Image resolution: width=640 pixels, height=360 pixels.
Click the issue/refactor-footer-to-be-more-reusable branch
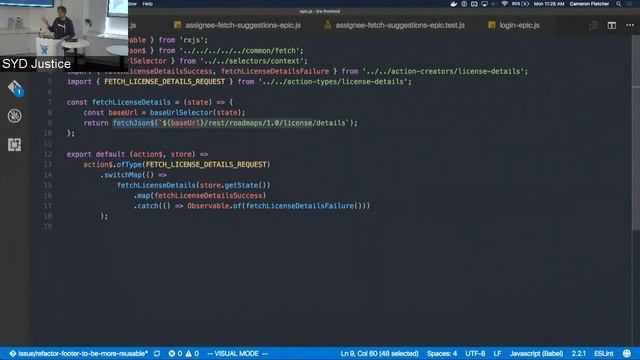(x=78, y=353)
